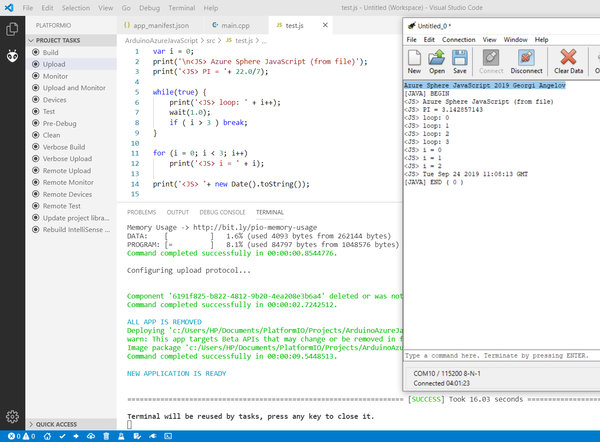Open the Selection menu in VS Code
Screen dimensions: 600x442
click(x=76, y=8)
